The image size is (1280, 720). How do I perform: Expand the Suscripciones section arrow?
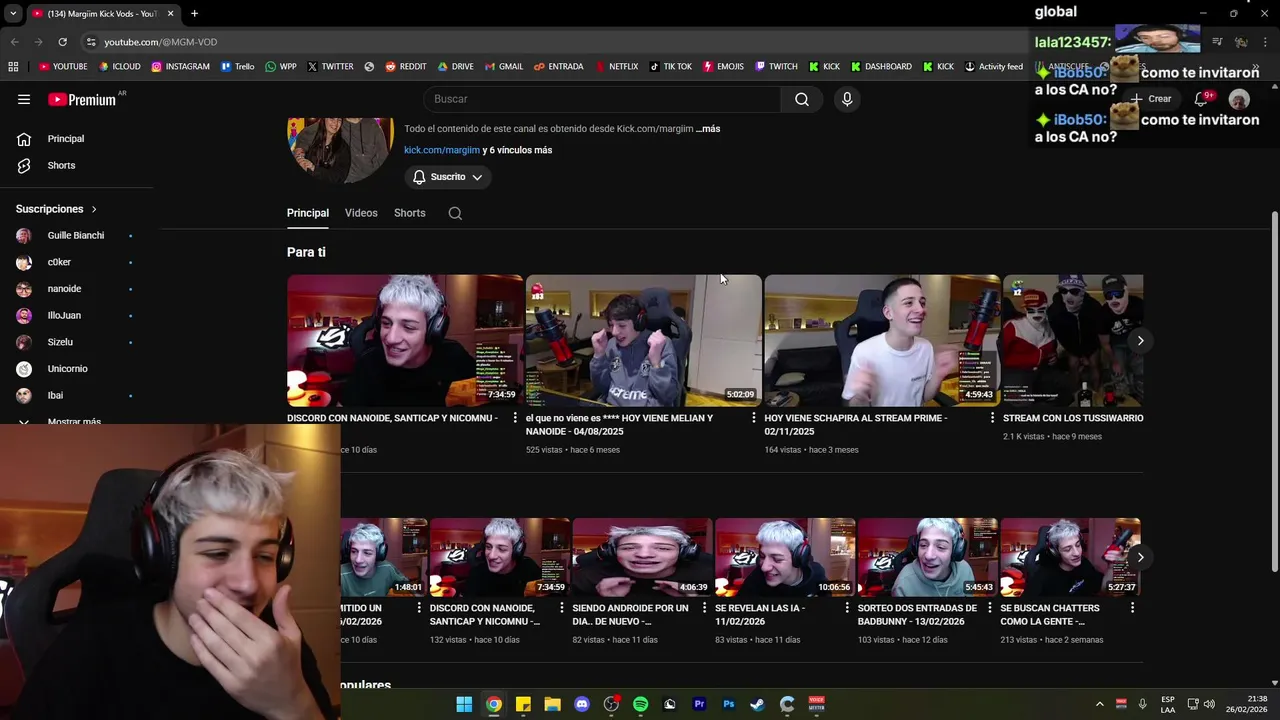point(94,209)
